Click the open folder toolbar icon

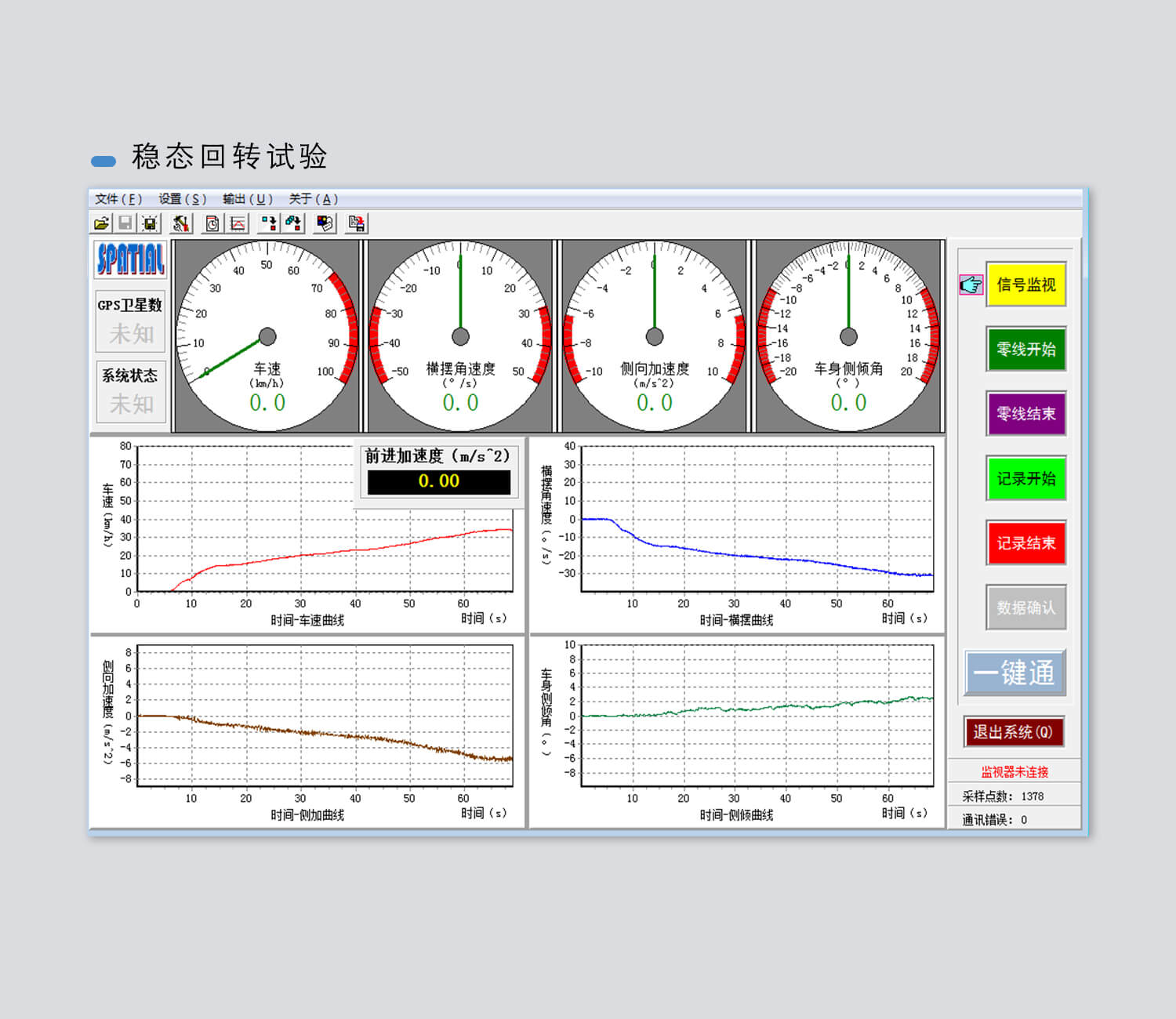[102, 224]
